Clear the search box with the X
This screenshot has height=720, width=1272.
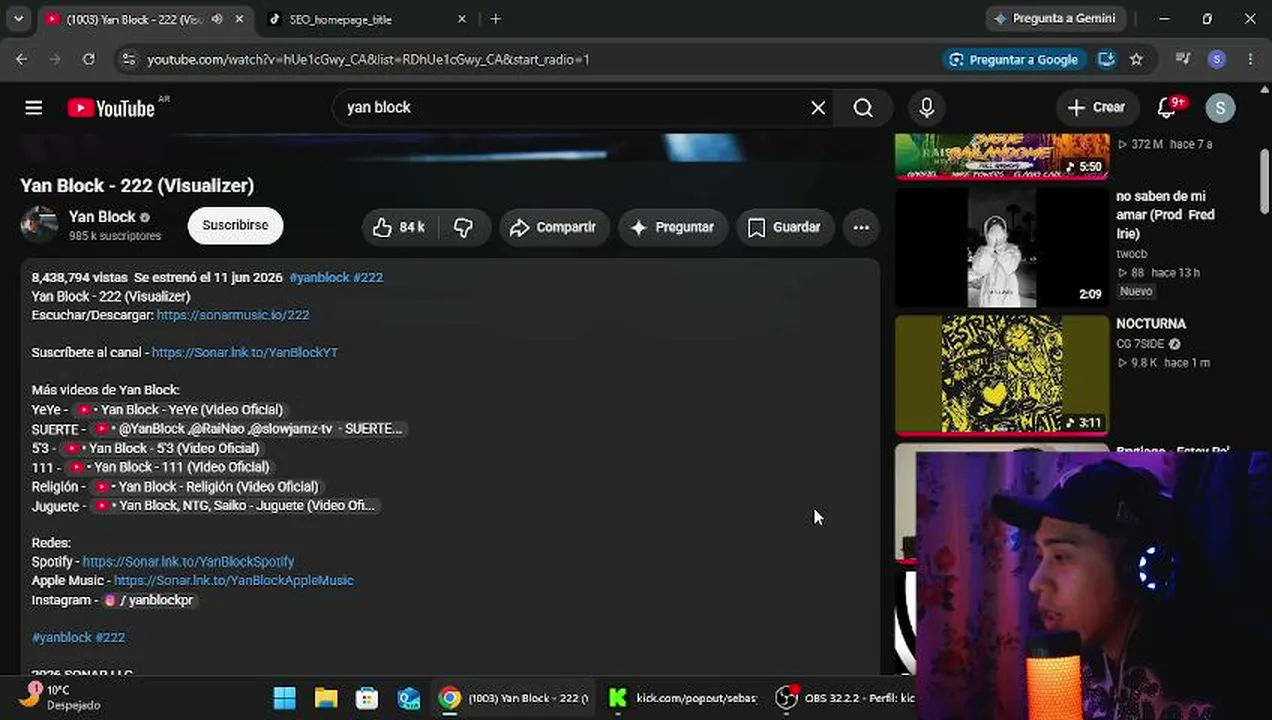tap(818, 108)
